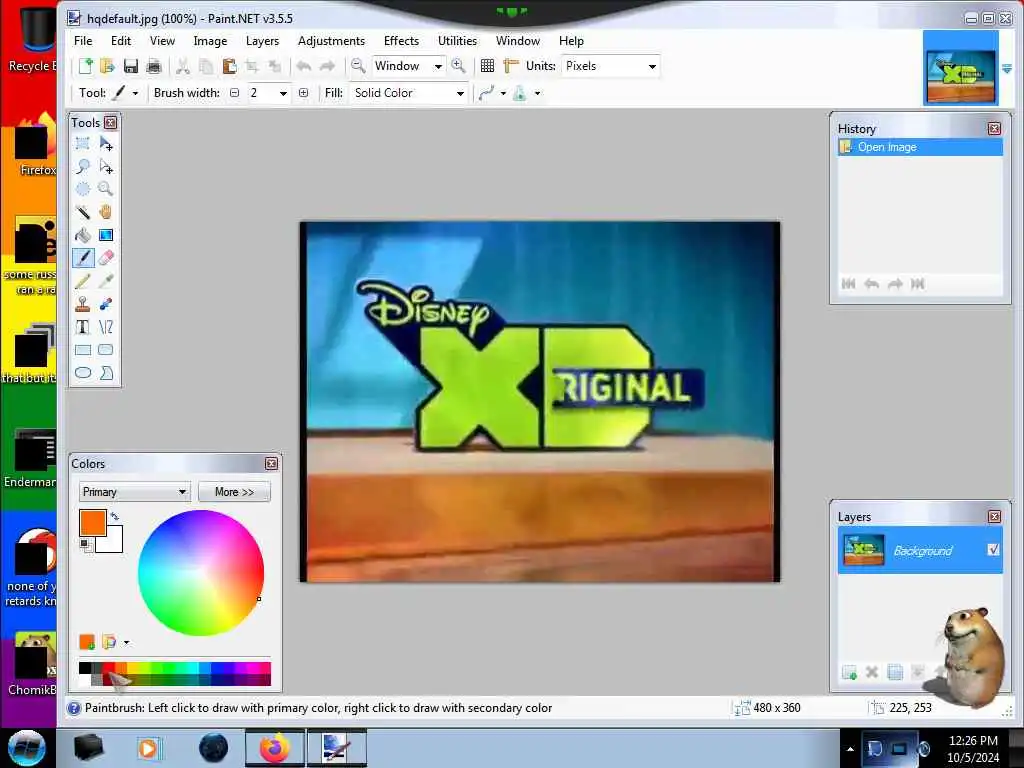Select the Lasso Select tool
1024x768 pixels.
click(83, 167)
